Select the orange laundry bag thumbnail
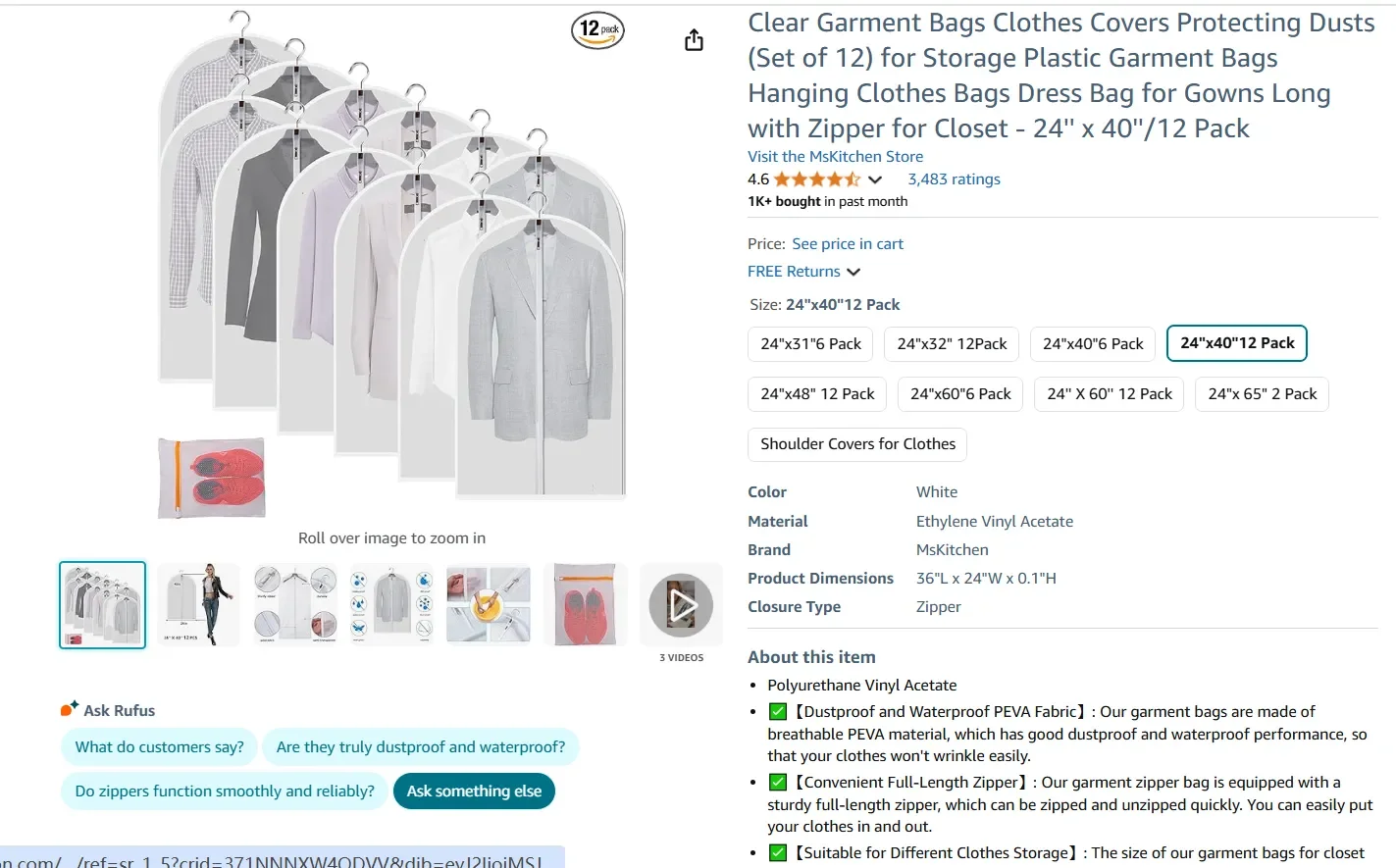The width and height of the screenshot is (1396, 868). pos(585,604)
